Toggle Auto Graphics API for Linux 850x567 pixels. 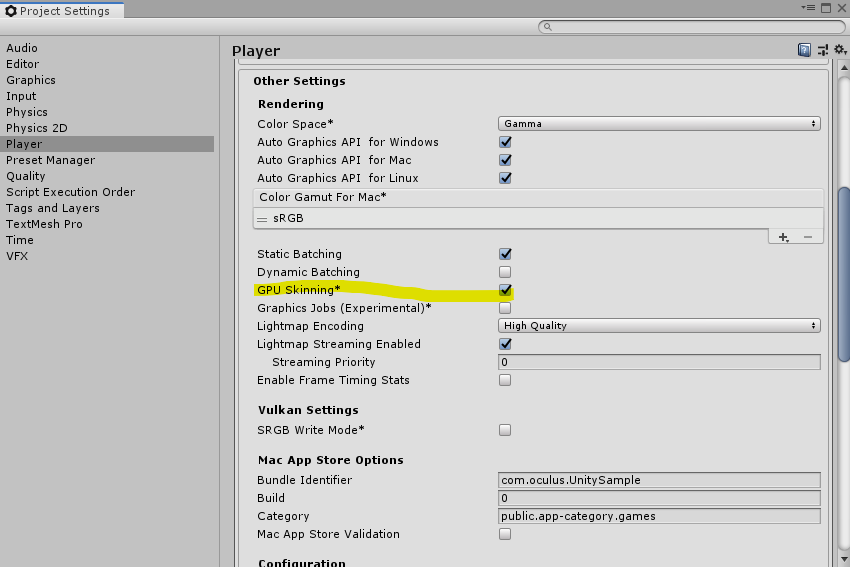(x=505, y=178)
